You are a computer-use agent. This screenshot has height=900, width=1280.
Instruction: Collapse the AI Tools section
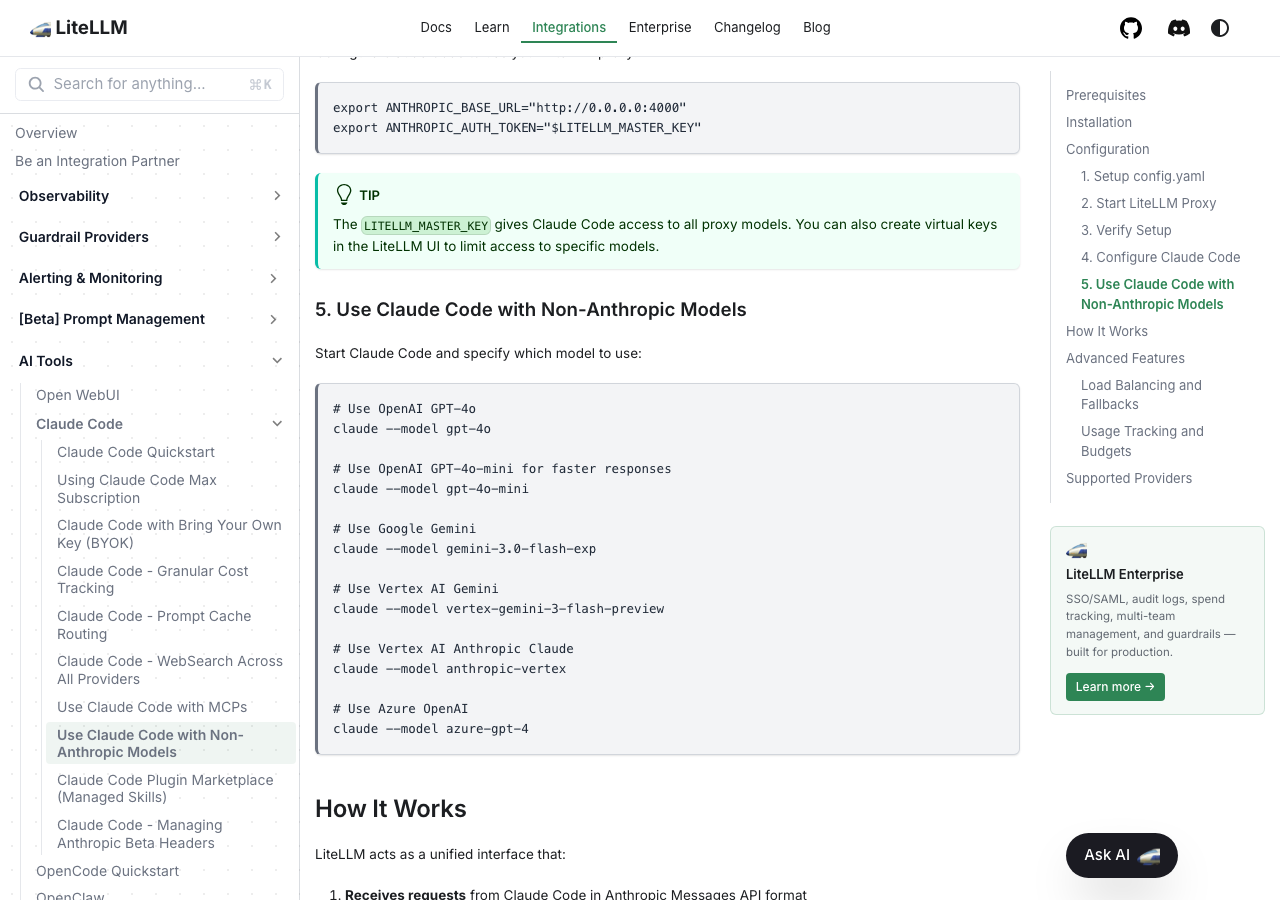click(277, 361)
